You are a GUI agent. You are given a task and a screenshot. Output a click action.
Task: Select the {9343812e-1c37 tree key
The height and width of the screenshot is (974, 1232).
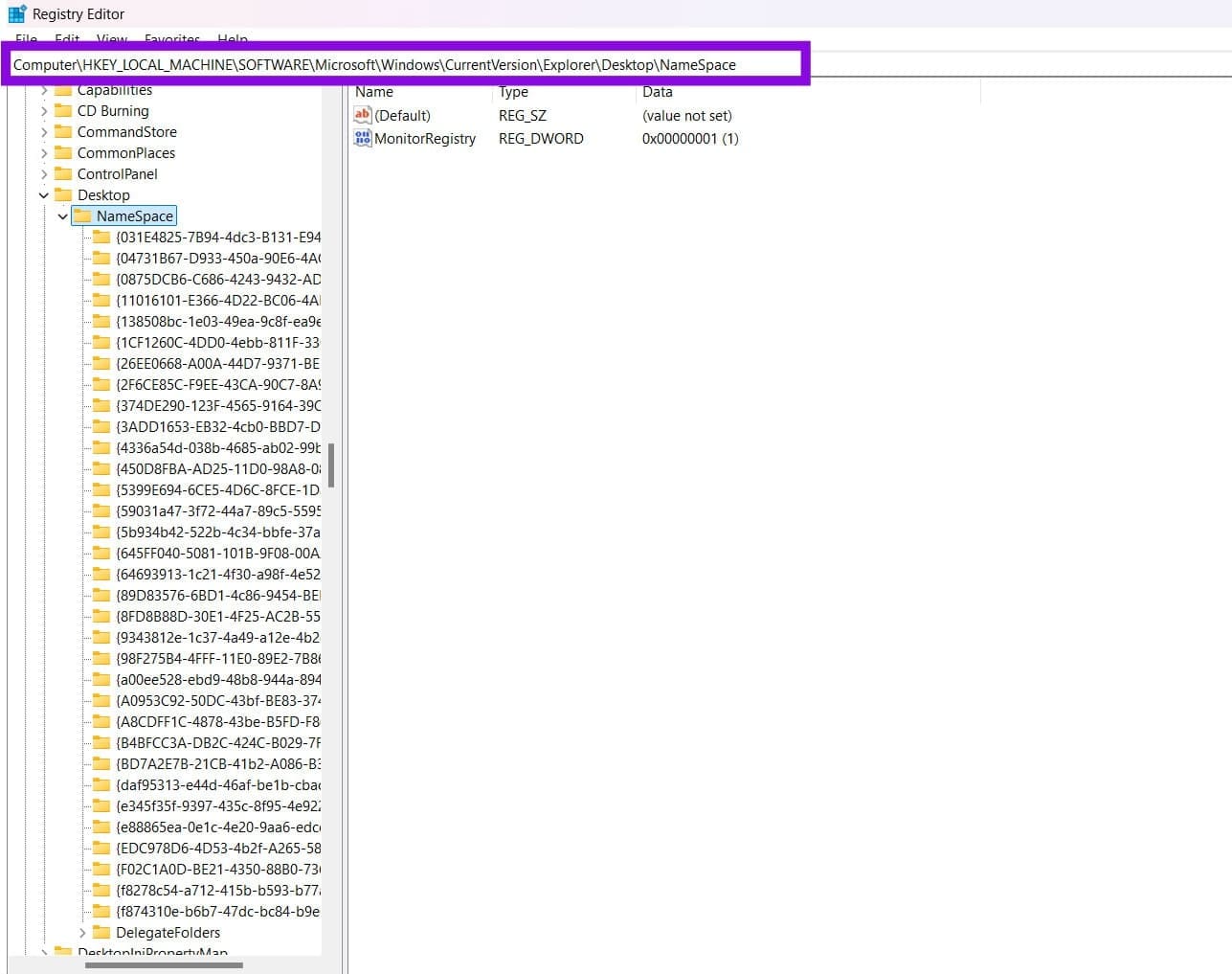click(217, 637)
